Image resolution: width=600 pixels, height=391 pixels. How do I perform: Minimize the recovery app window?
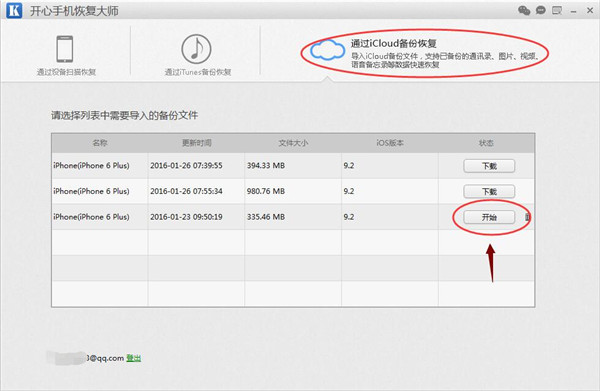click(573, 11)
